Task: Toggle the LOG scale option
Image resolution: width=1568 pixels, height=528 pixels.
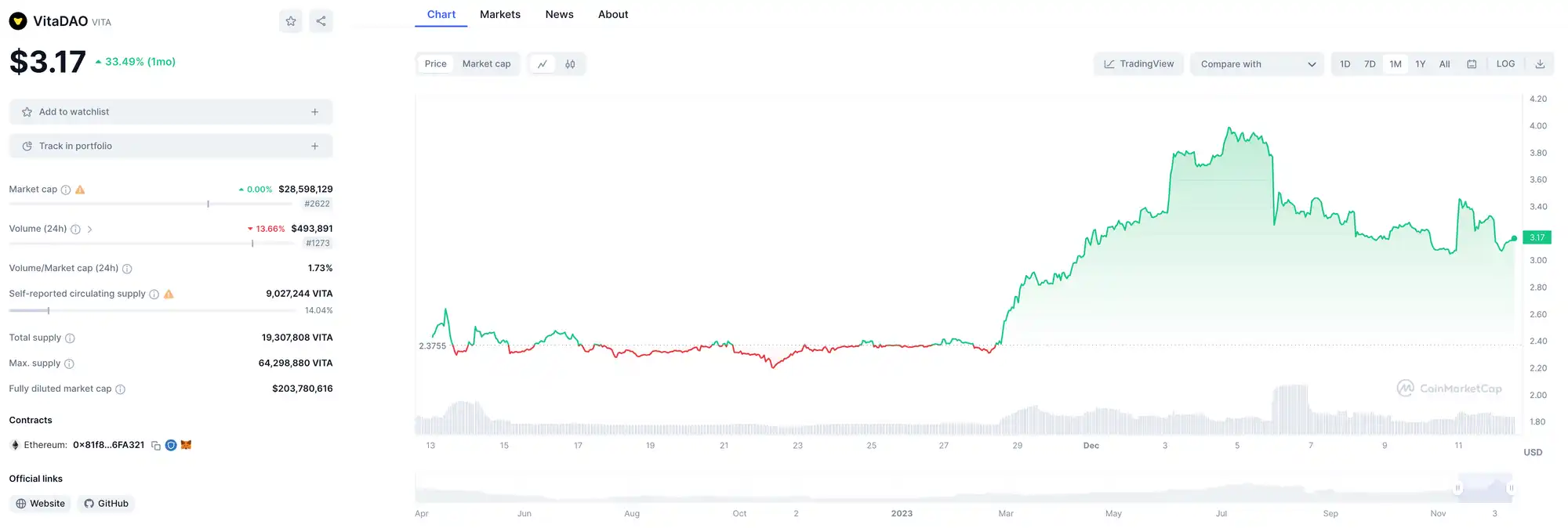Action: (1505, 64)
